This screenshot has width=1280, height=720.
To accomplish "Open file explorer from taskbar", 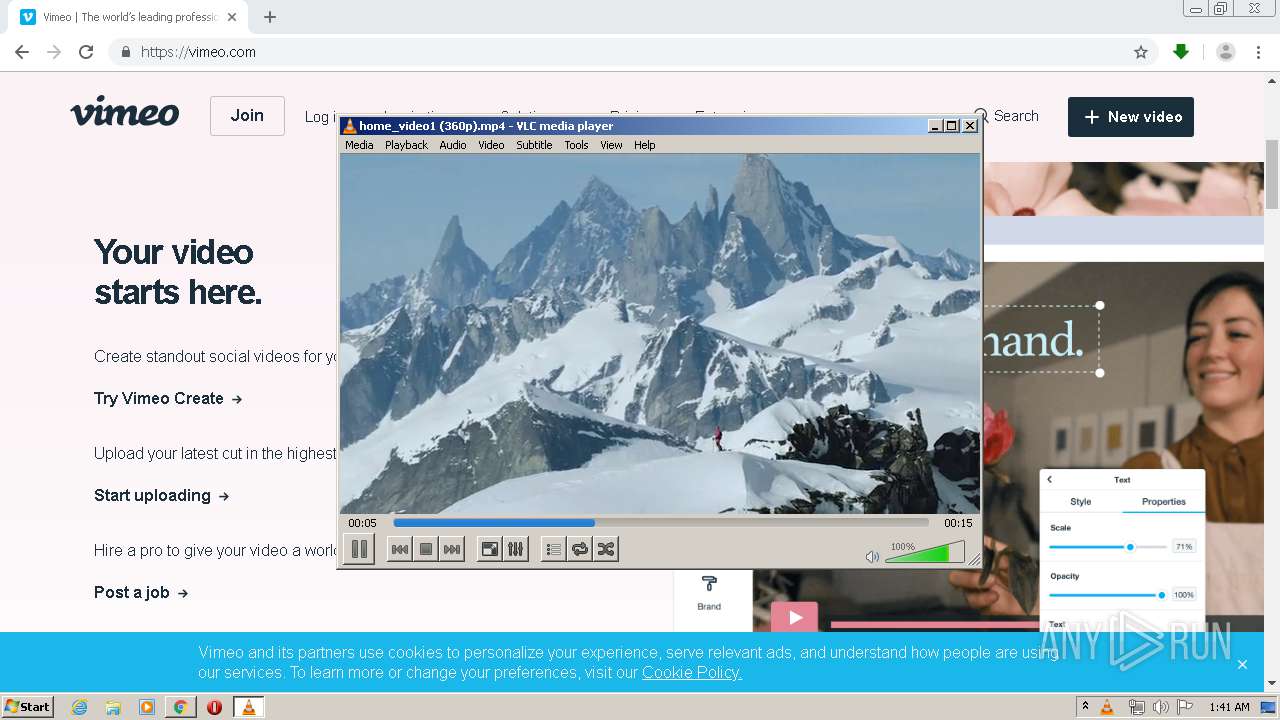I will 113,707.
